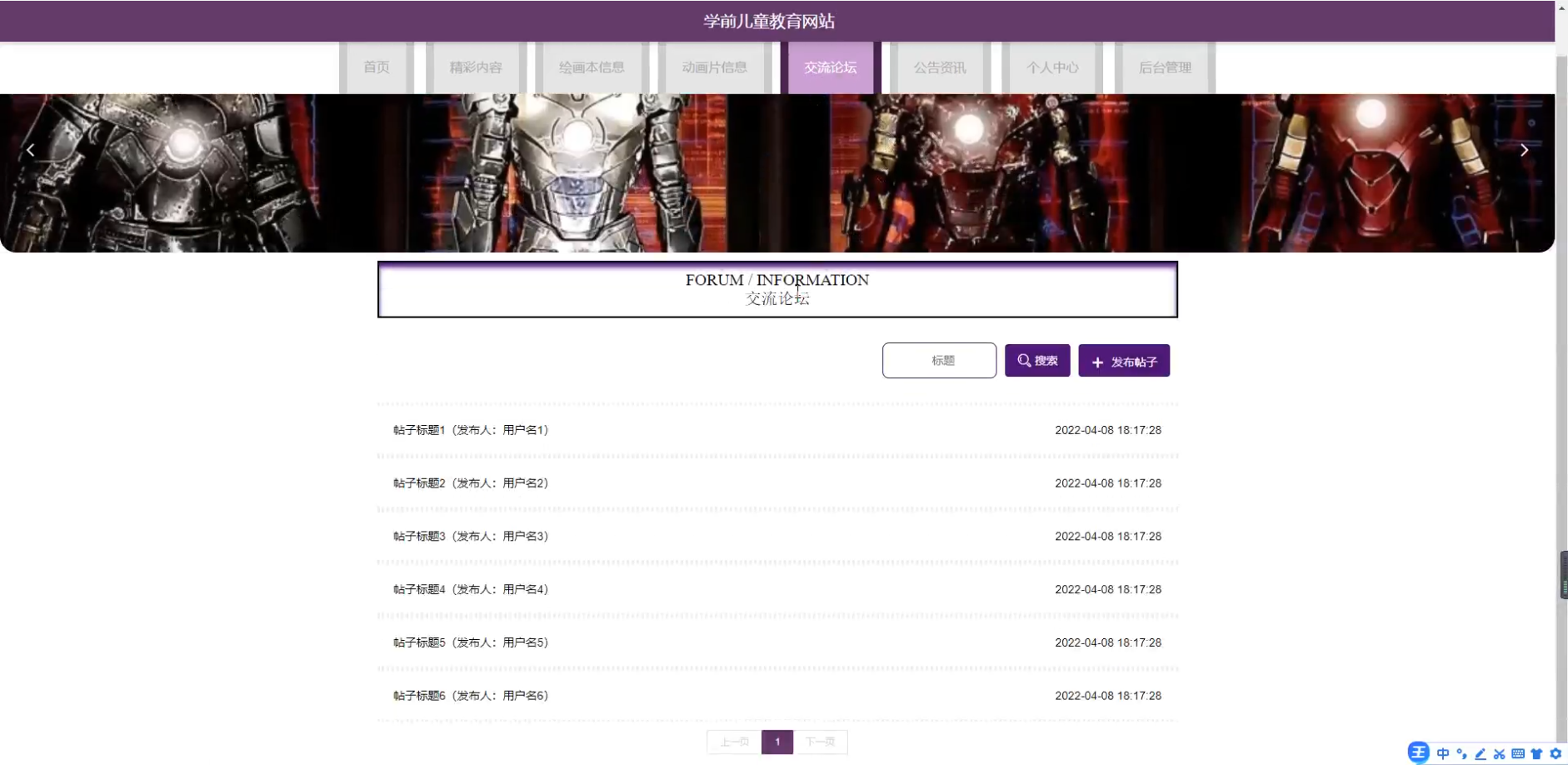
Task: Click the FORUM / INFORMATION heading
Action: click(777, 280)
